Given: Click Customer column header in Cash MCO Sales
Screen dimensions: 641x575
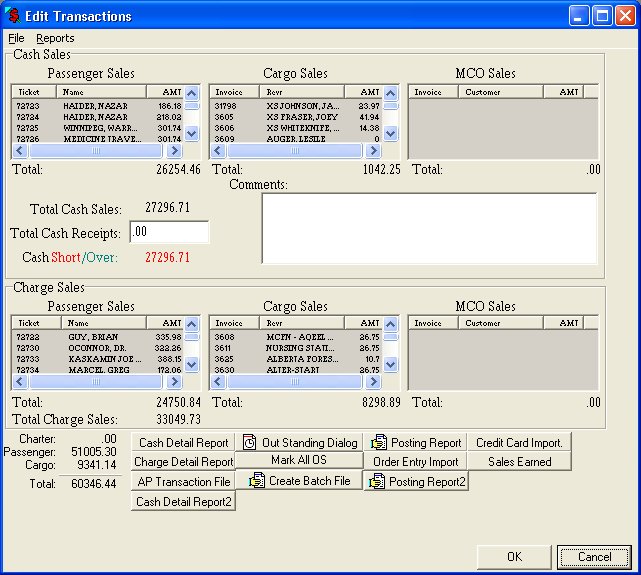Looking at the screenshot, I should pos(501,92).
